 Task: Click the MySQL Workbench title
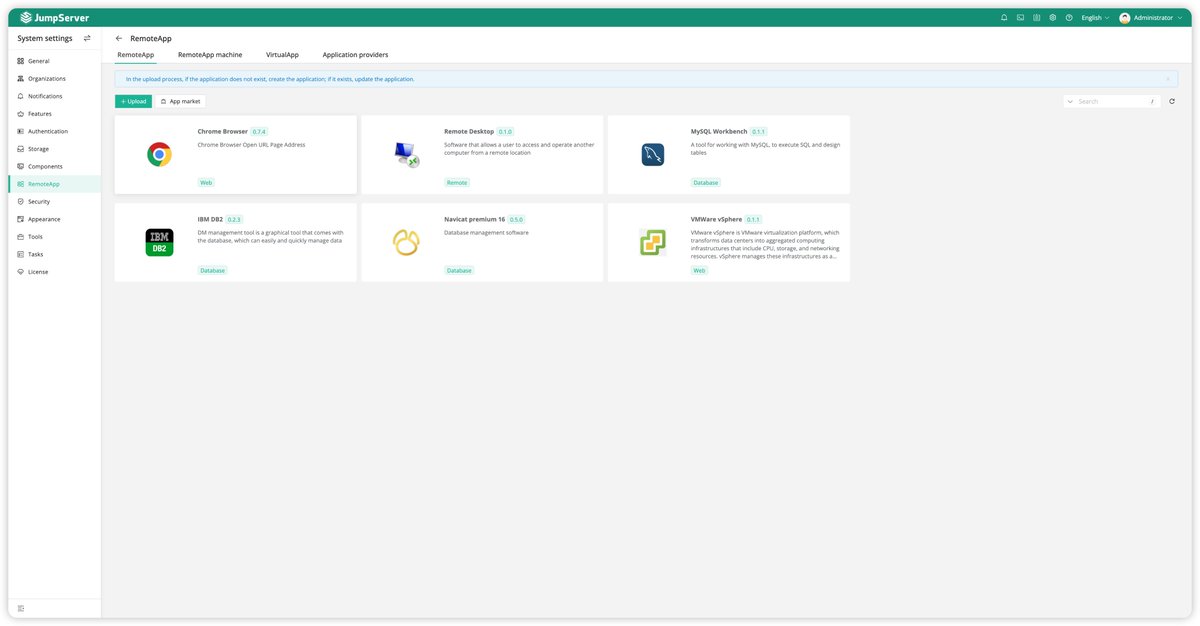[x=719, y=131]
